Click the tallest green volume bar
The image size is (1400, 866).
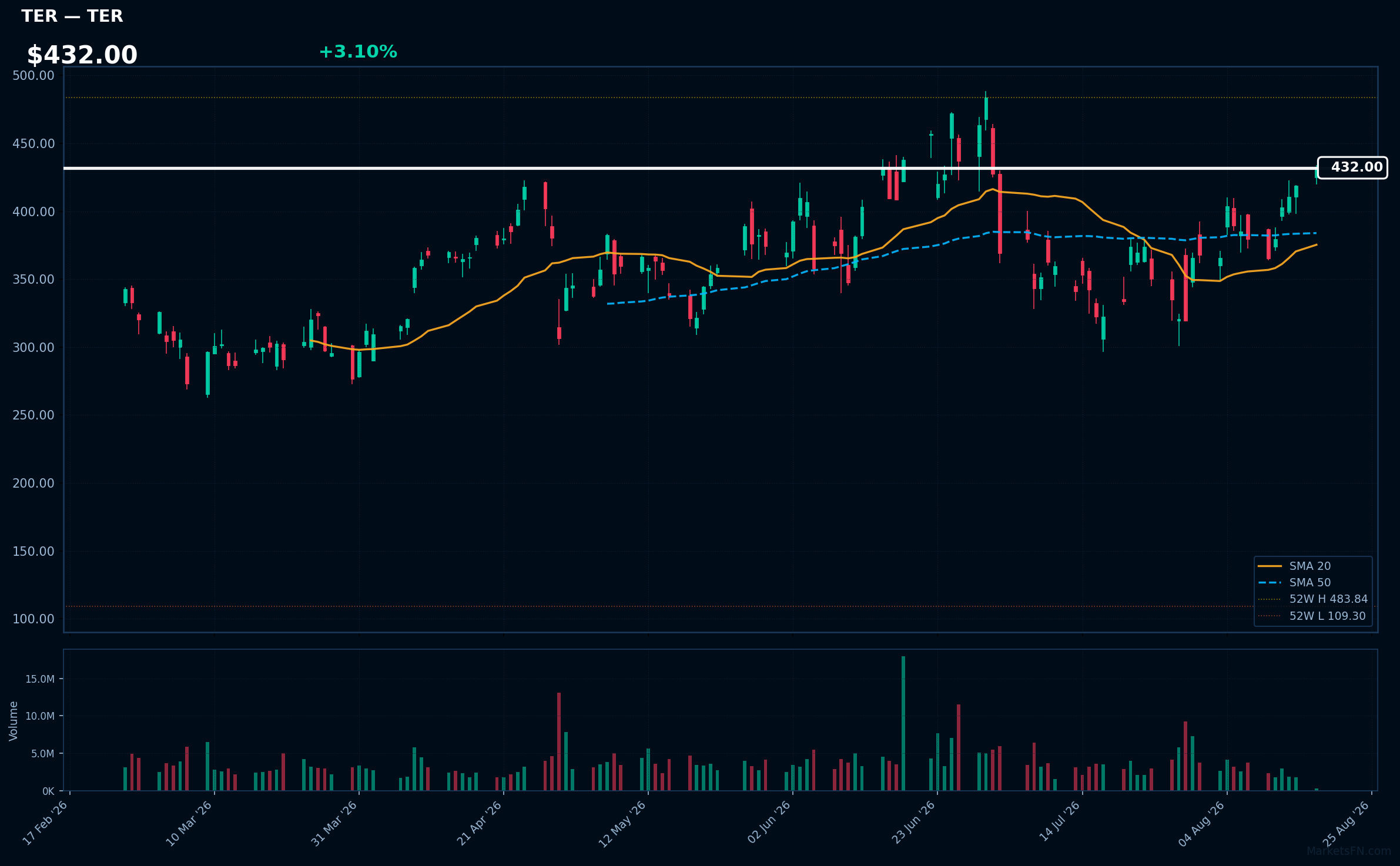click(x=903, y=723)
